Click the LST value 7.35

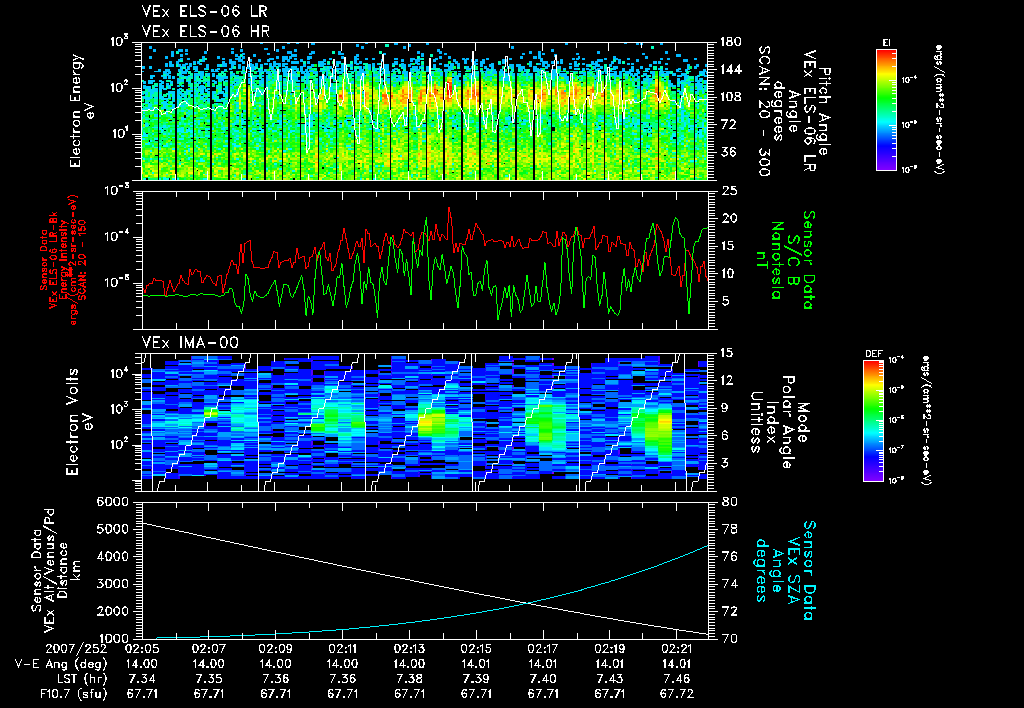coord(208,679)
